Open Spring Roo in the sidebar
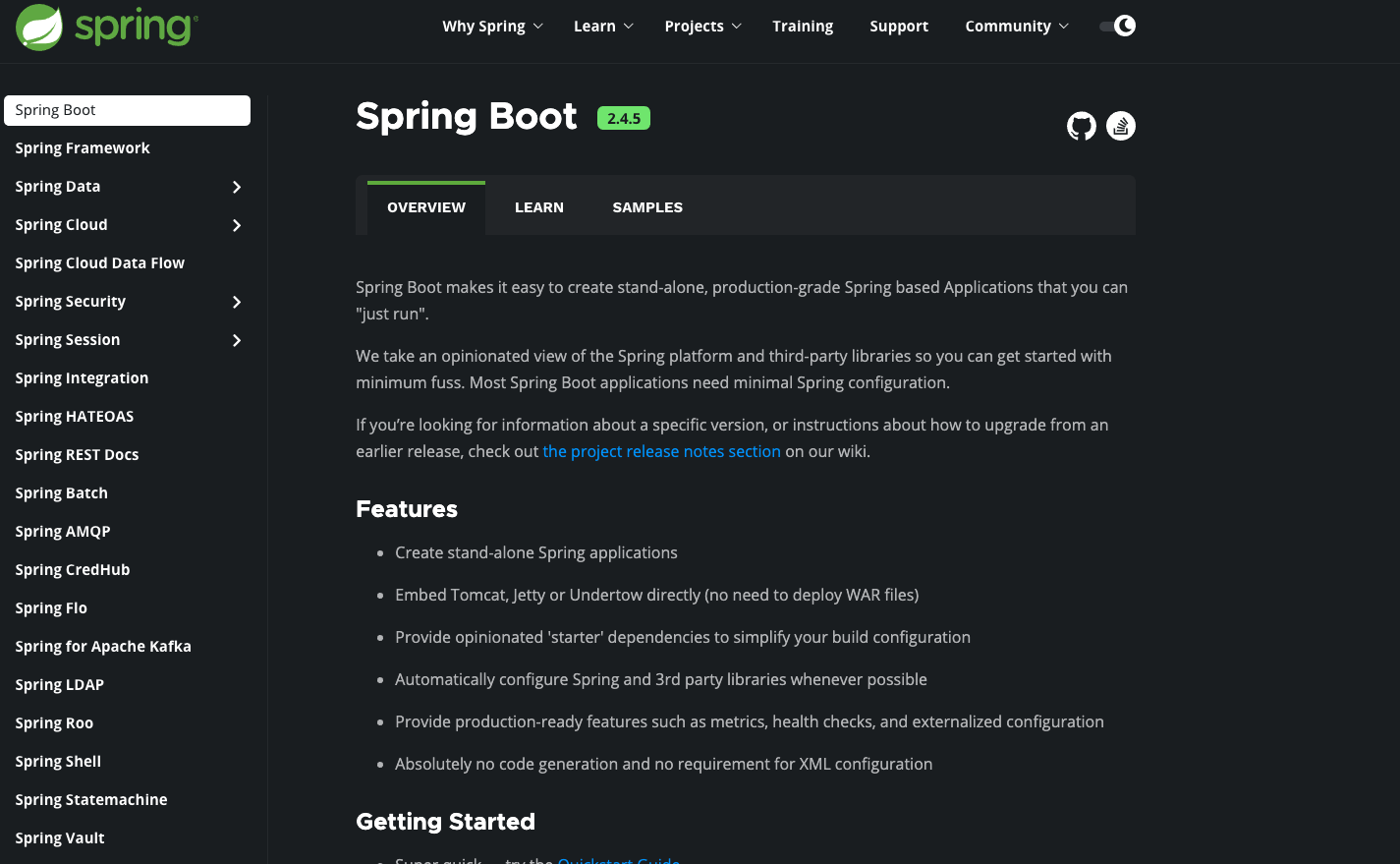This screenshot has height=864, width=1400. (54, 723)
